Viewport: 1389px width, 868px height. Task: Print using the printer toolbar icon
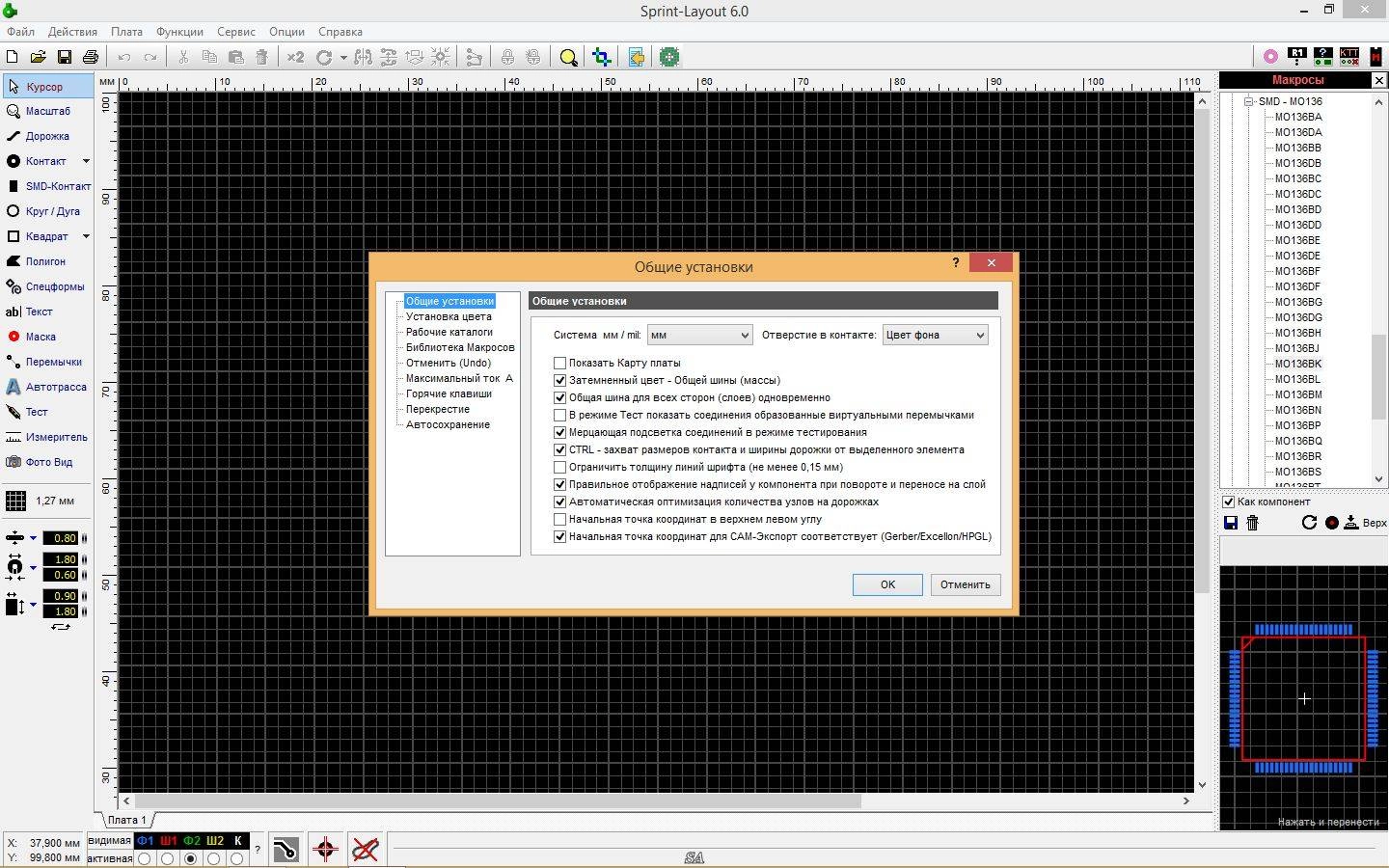tap(90, 57)
